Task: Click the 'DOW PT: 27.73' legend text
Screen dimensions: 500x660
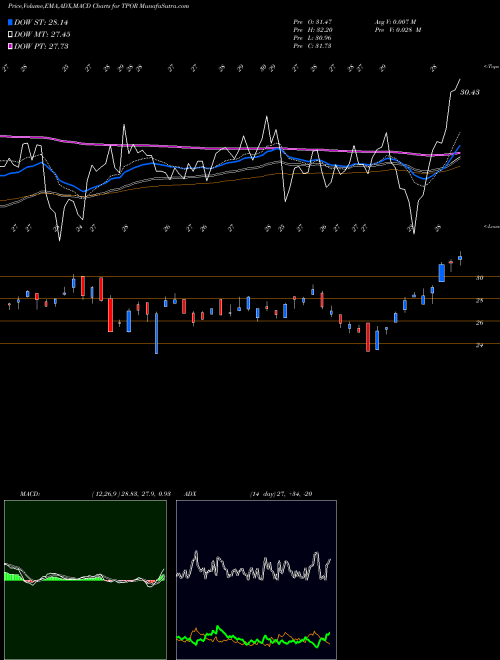Action: click(41, 46)
